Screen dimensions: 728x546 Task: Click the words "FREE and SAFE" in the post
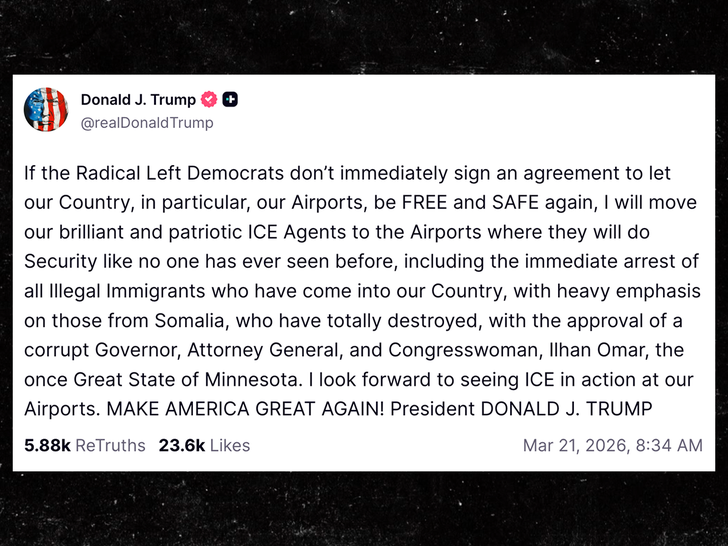click(432, 201)
